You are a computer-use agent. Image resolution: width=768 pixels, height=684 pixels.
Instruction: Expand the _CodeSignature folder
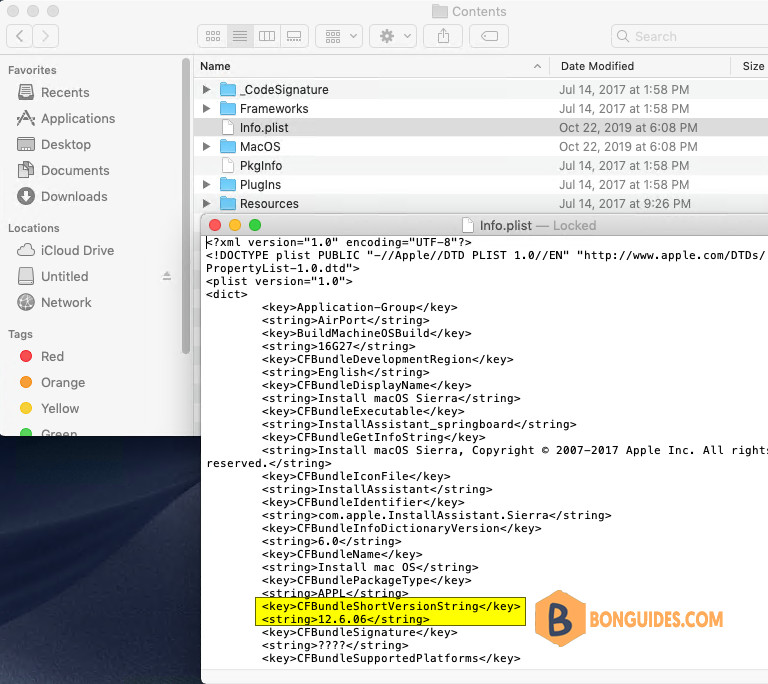(x=206, y=89)
